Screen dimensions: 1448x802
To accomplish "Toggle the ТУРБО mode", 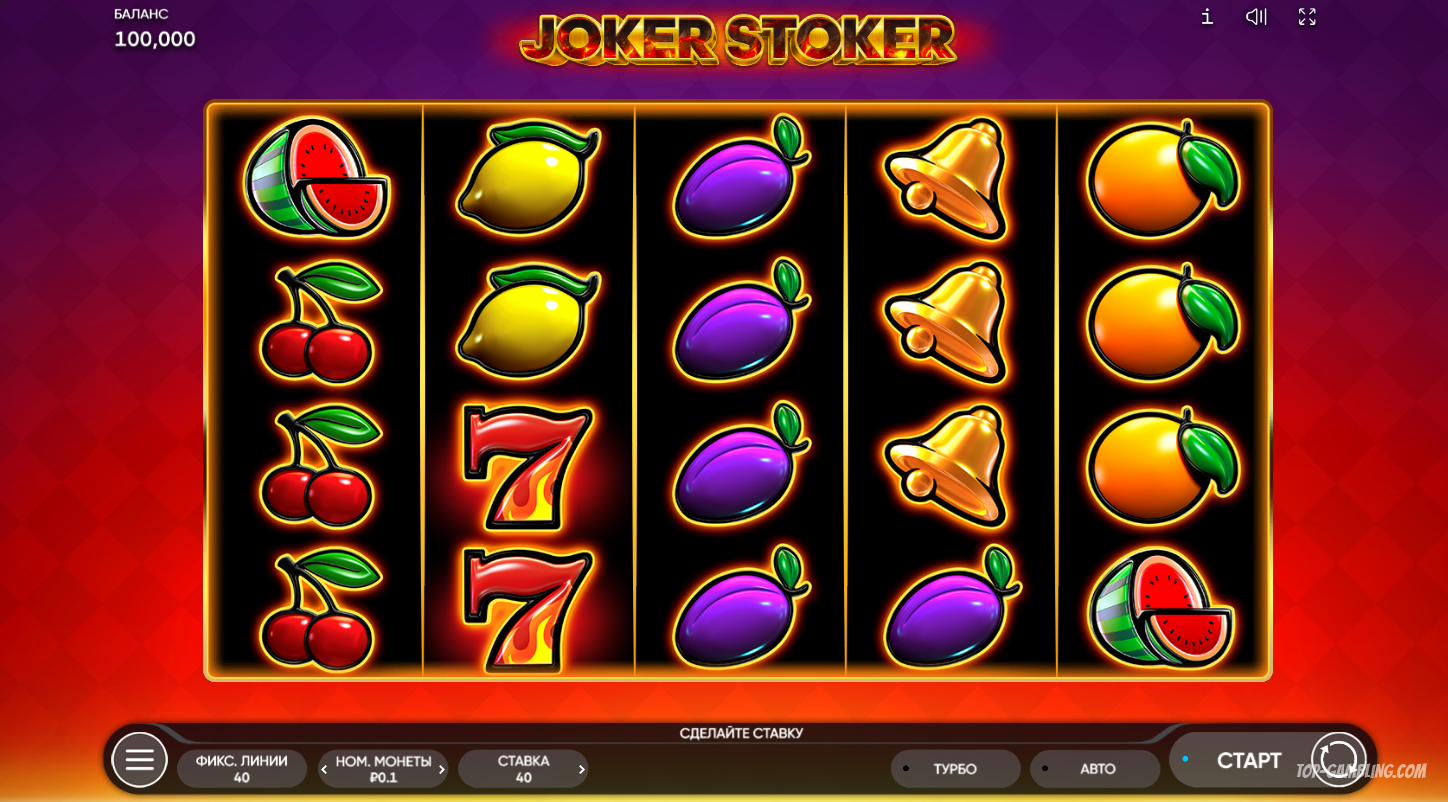I will (955, 769).
